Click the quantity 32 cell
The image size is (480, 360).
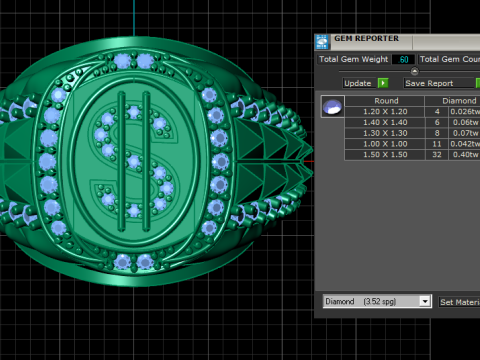437,155
